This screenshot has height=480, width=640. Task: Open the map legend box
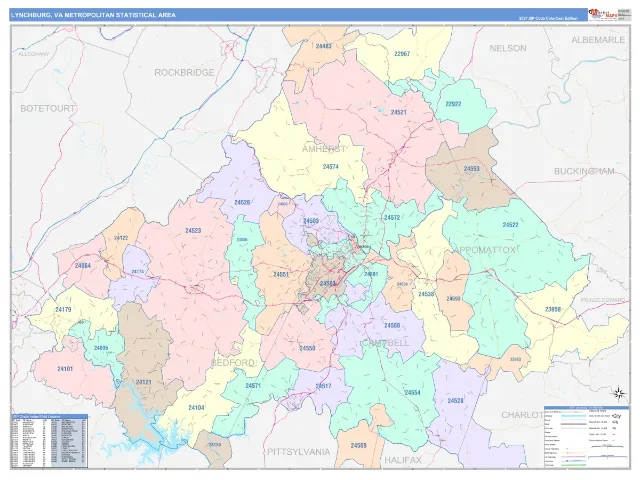tap(586, 437)
